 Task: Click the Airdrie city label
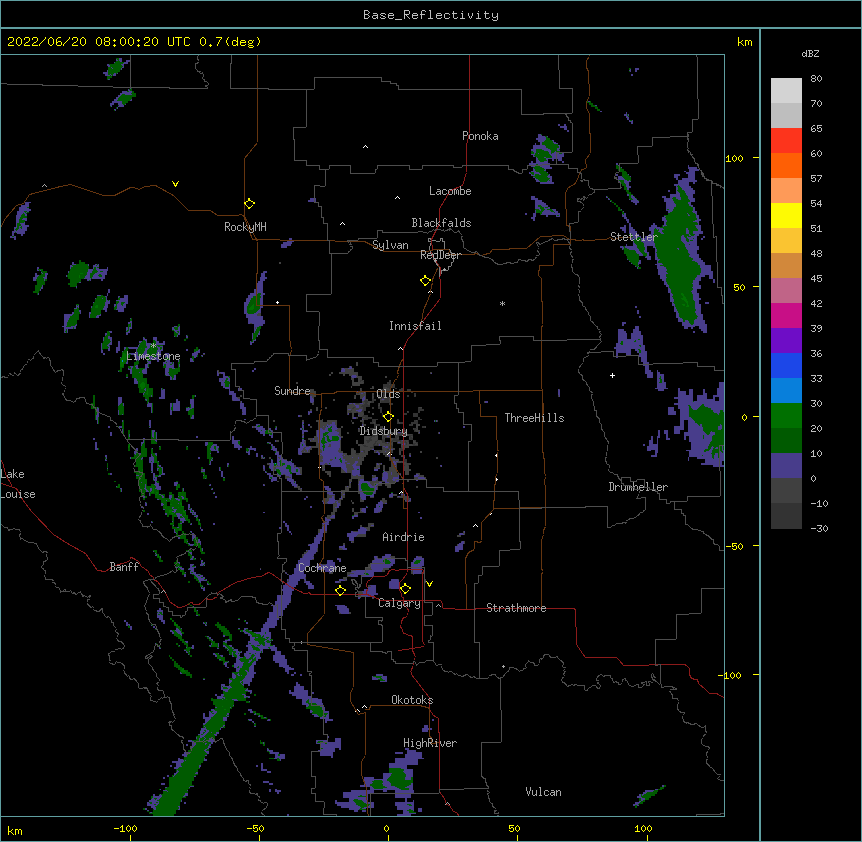click(404, 537)
